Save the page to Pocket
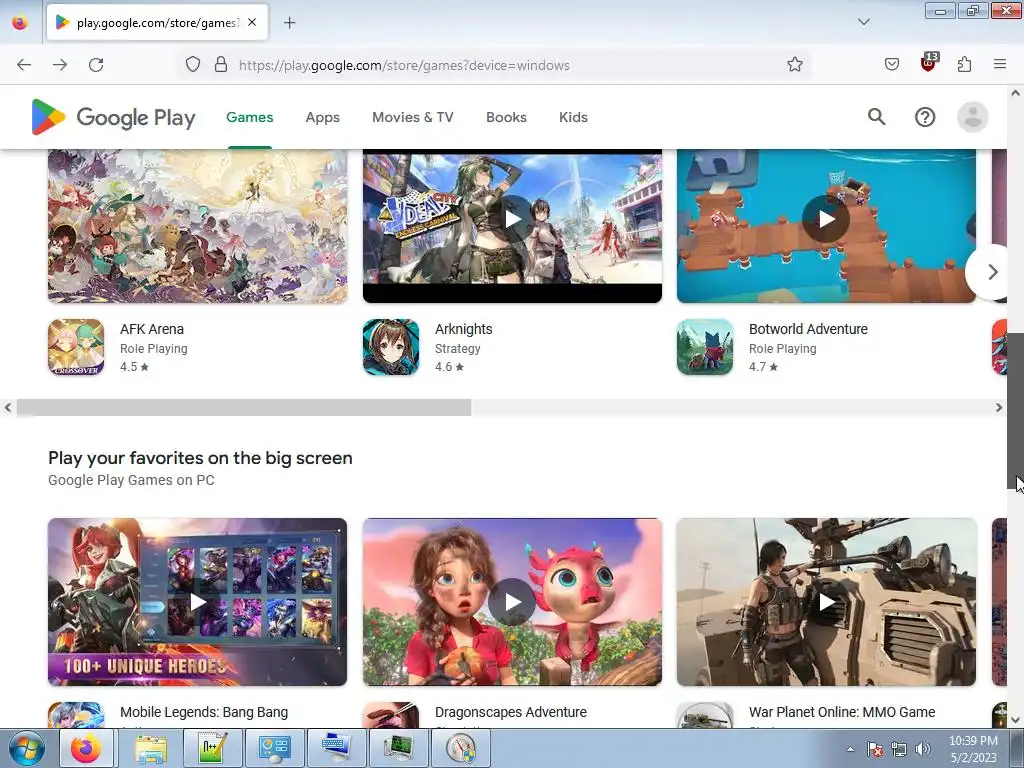The width and height of the screenshot is (1024, 768). click(x=891, y=65)
